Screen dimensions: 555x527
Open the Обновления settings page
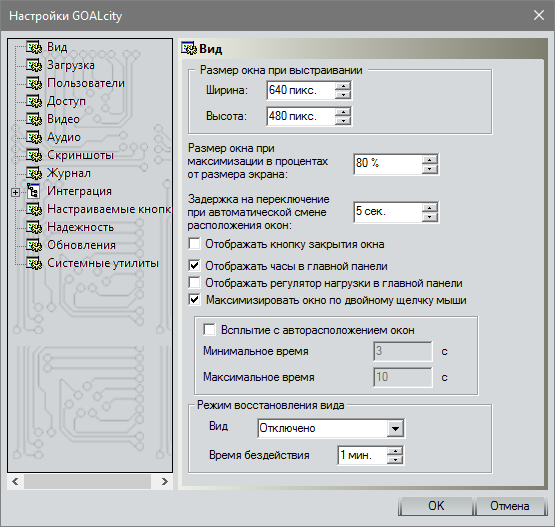pos(81,246)
